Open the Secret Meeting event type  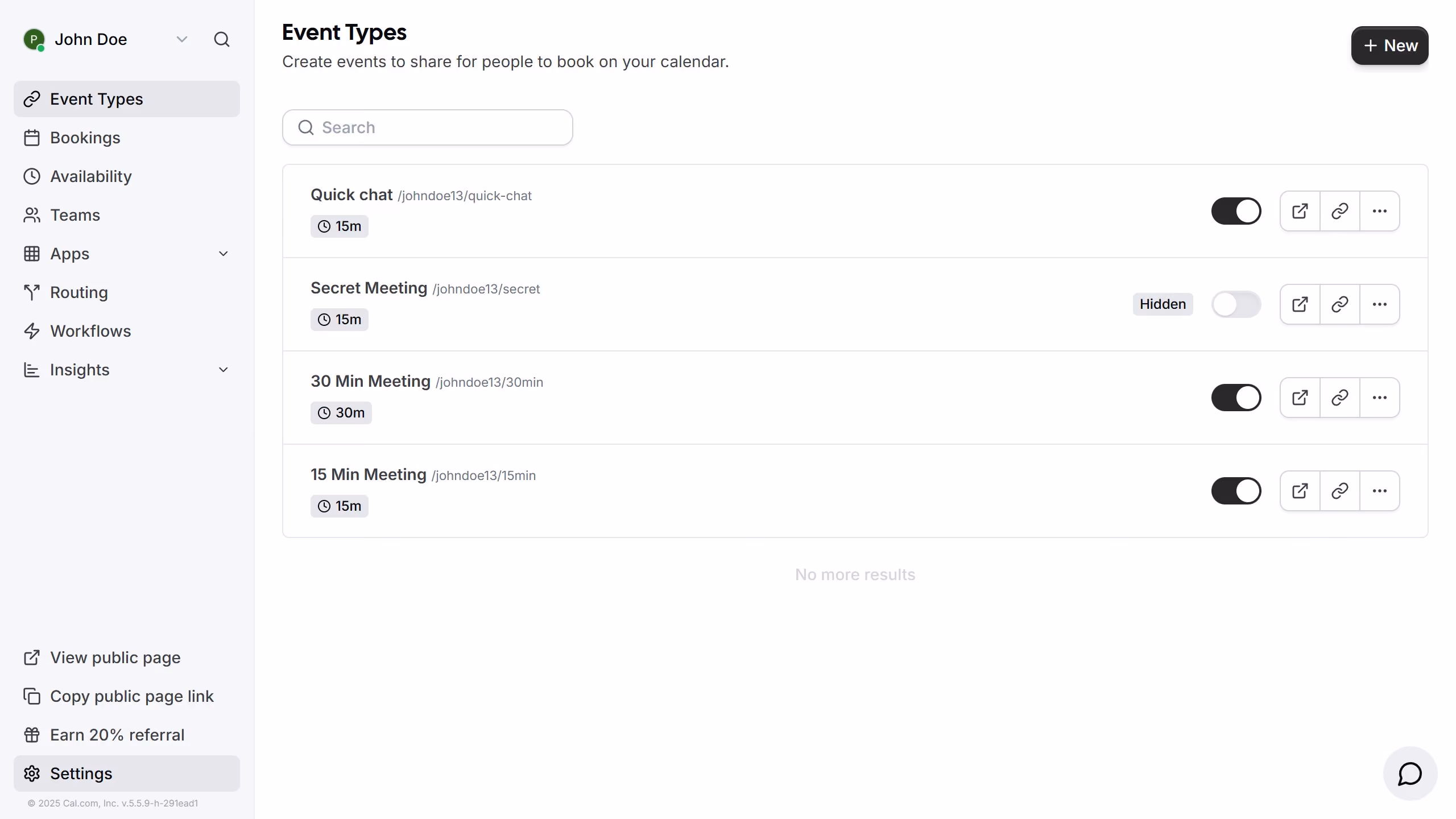click(369, 288)
